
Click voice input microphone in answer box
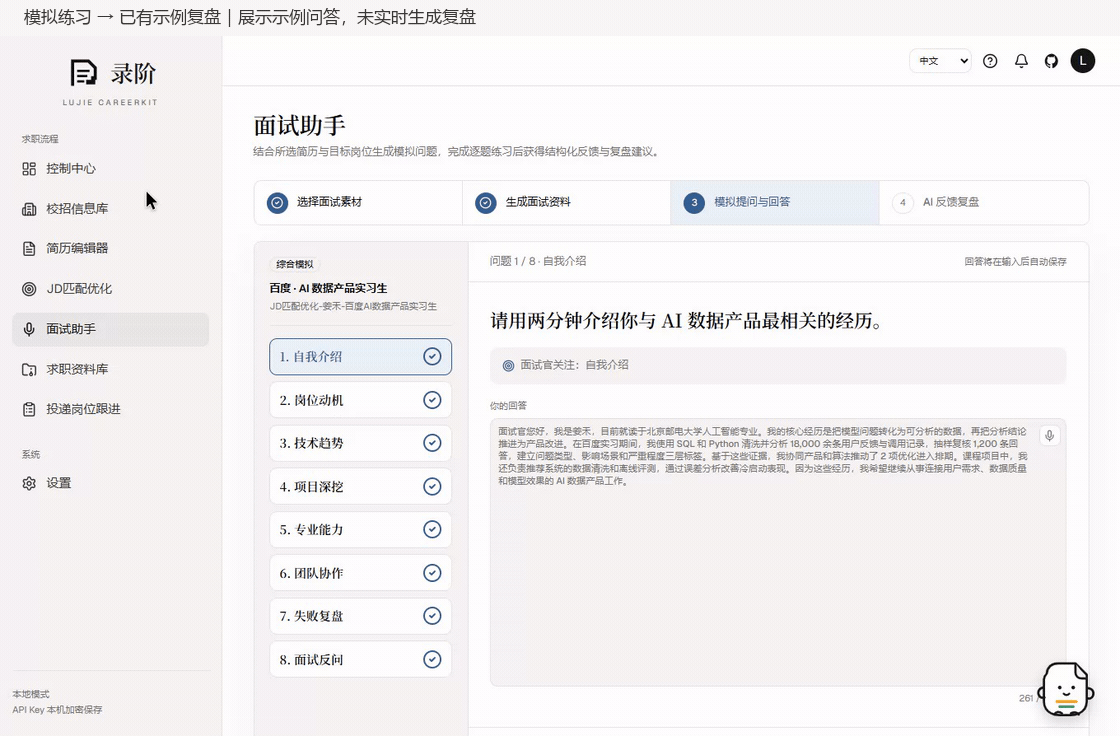coord(1049,435)
